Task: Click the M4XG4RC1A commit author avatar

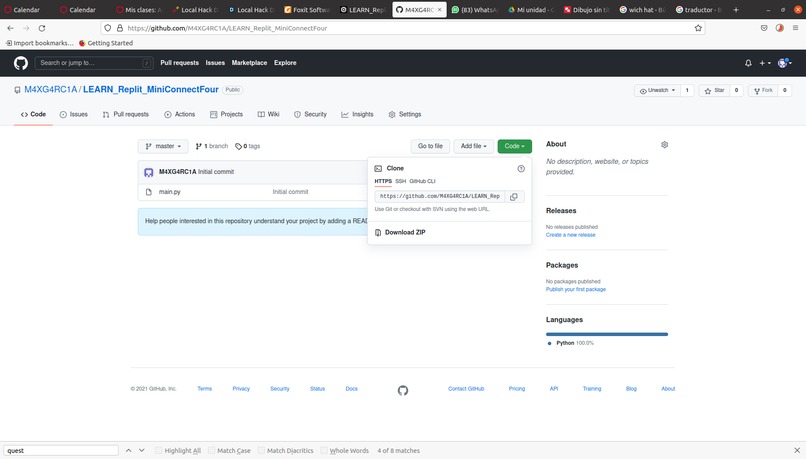Action: (x=149, y=172)
